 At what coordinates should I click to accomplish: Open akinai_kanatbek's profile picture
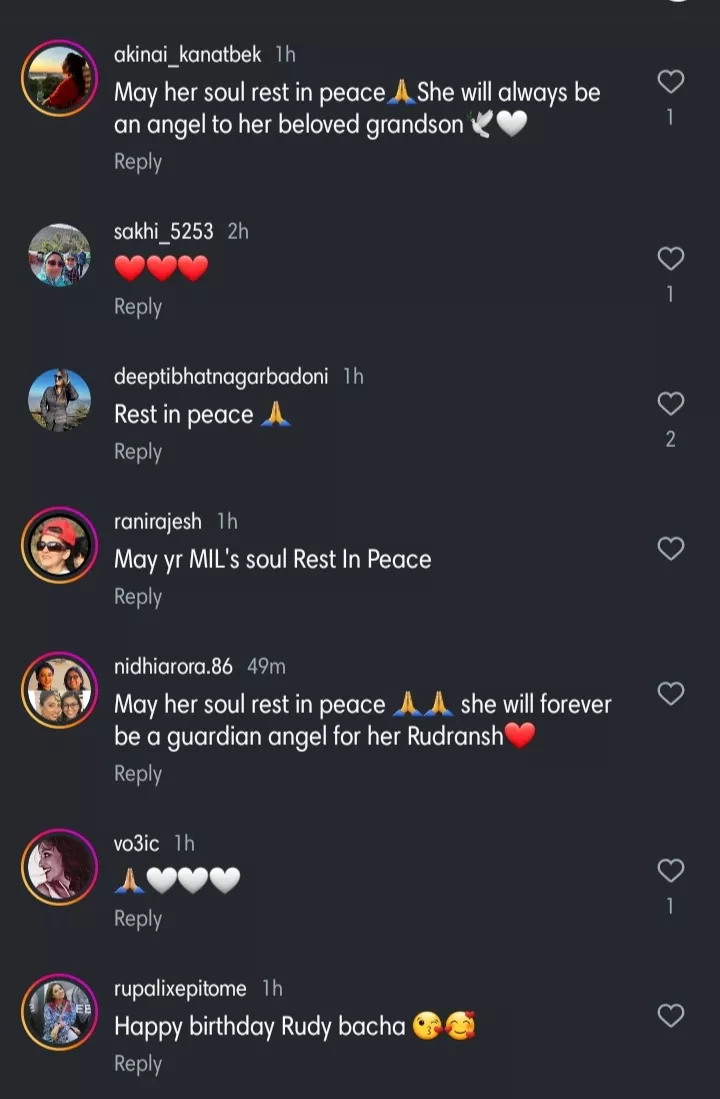point(59,79)
